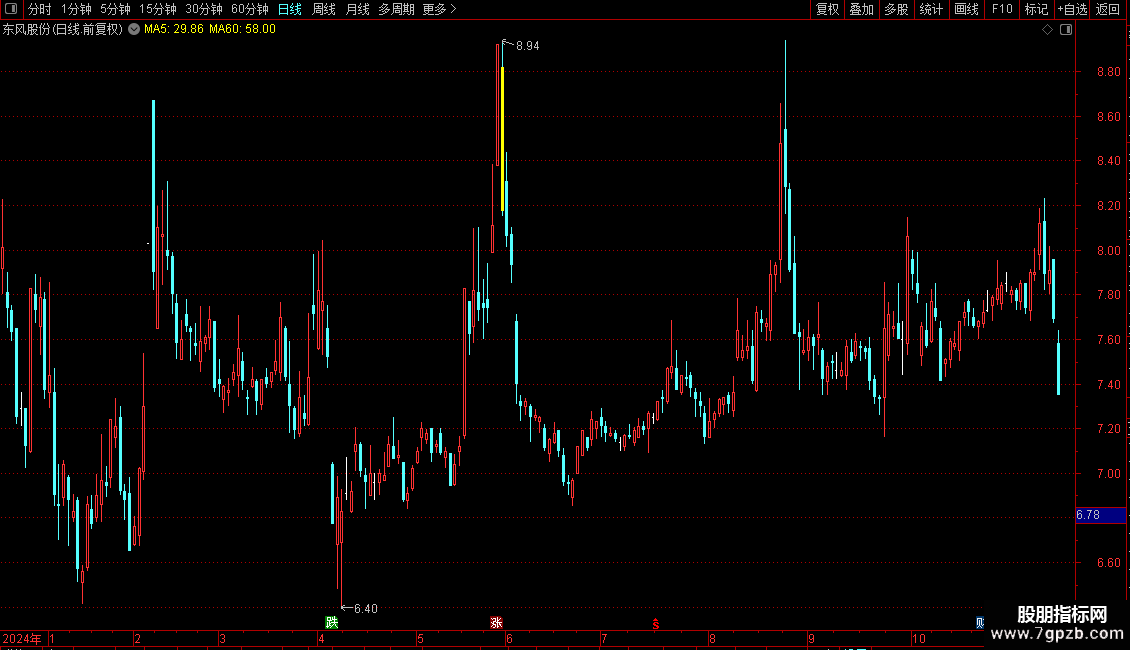Click the 标记 mark button

click(1036, 9)
